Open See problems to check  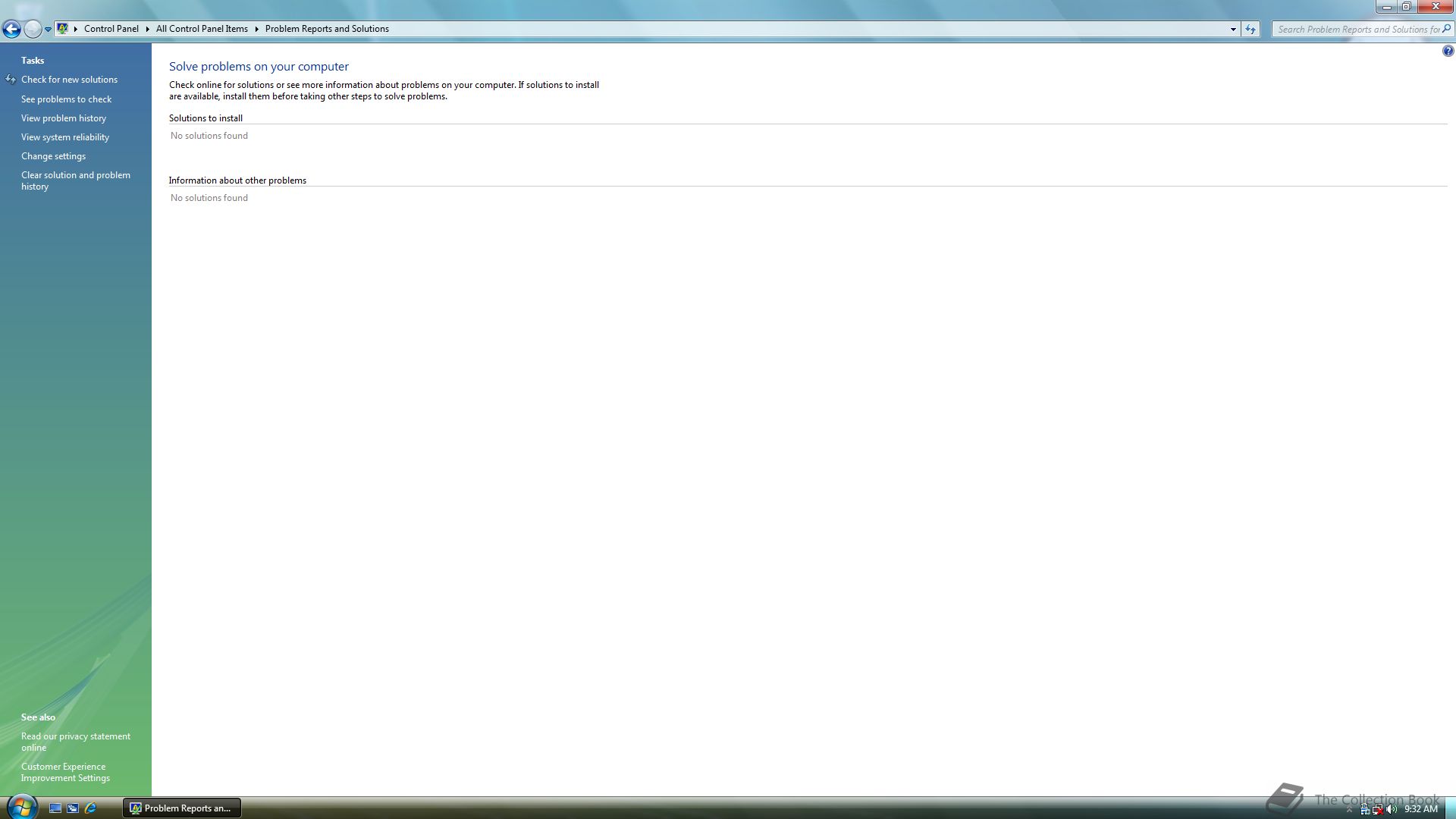point(66,99)
